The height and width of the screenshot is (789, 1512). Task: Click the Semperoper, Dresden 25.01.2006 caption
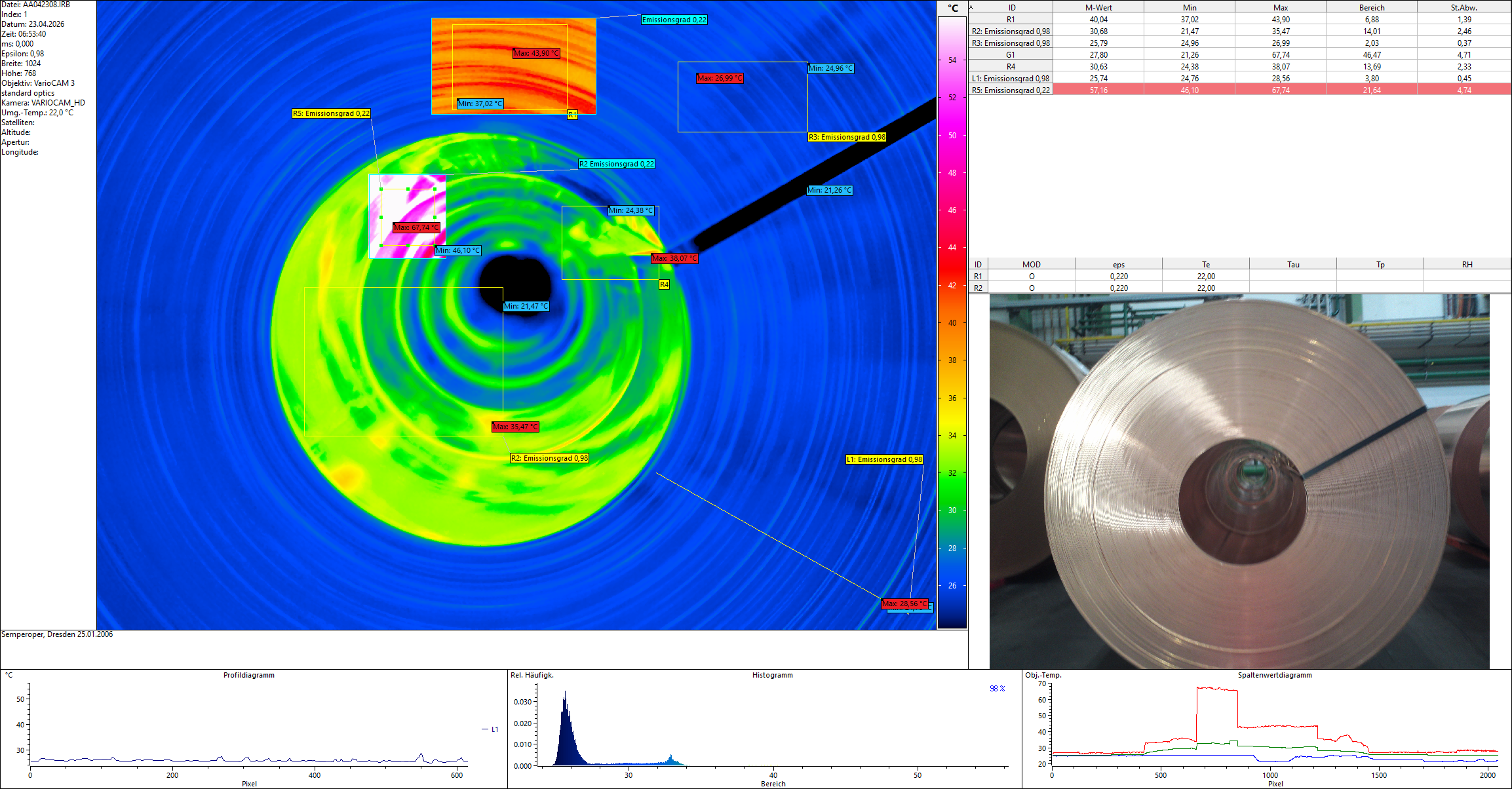[x=57, y=634]
